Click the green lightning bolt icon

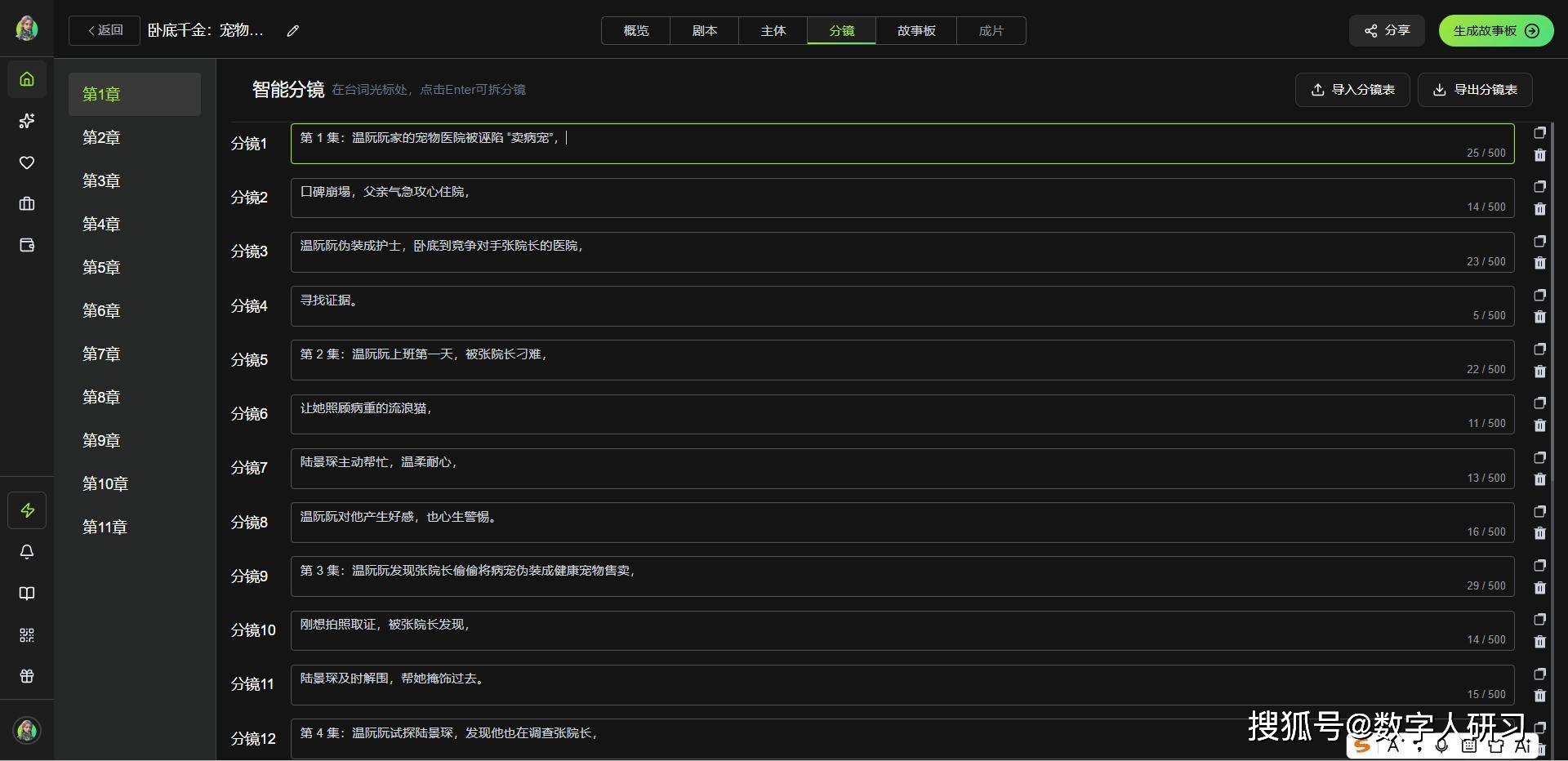pyautogui.click(x=27, y=510)
